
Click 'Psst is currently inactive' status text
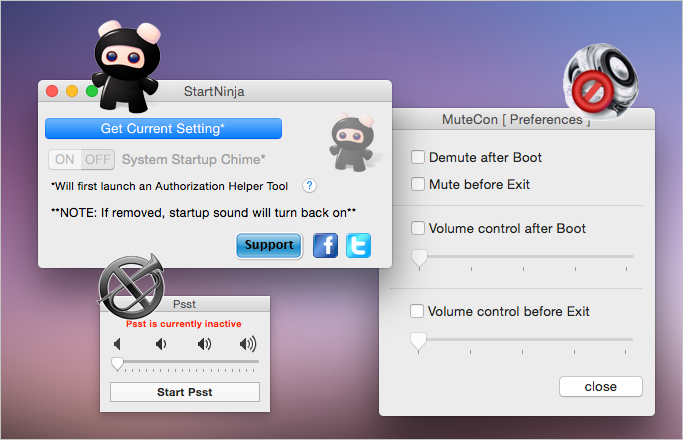point(184,324)
